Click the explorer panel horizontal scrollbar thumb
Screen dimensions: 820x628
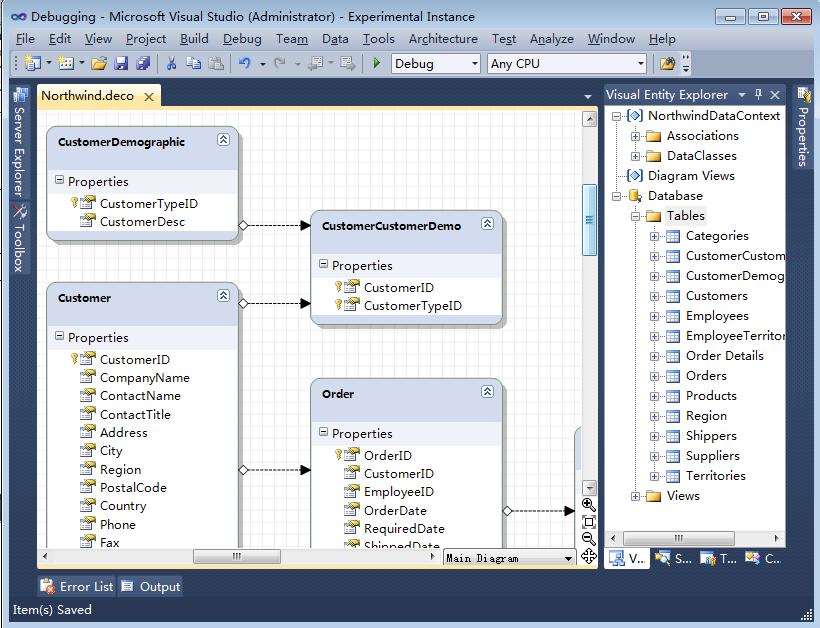679,538
